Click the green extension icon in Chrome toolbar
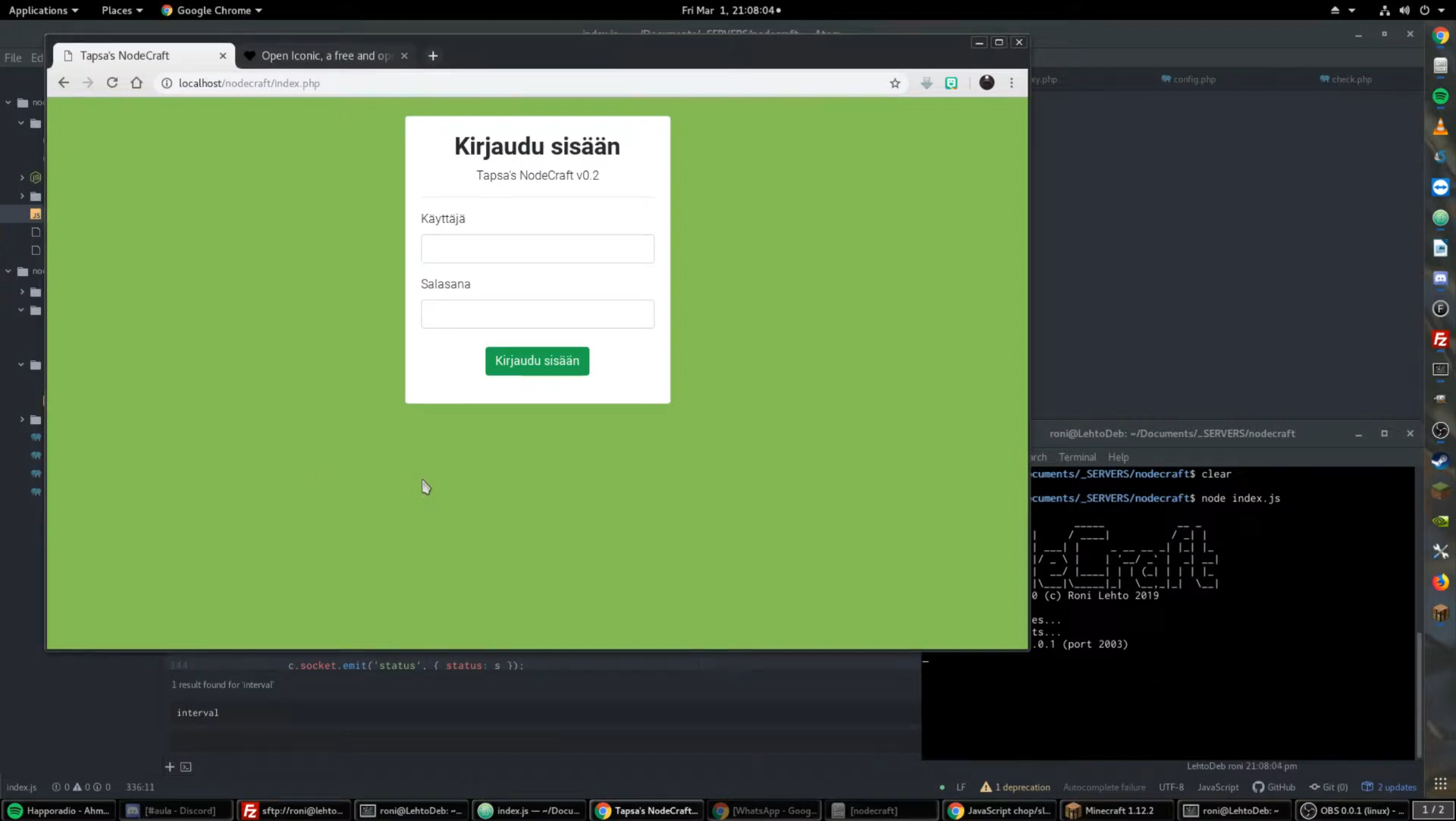 951,83
